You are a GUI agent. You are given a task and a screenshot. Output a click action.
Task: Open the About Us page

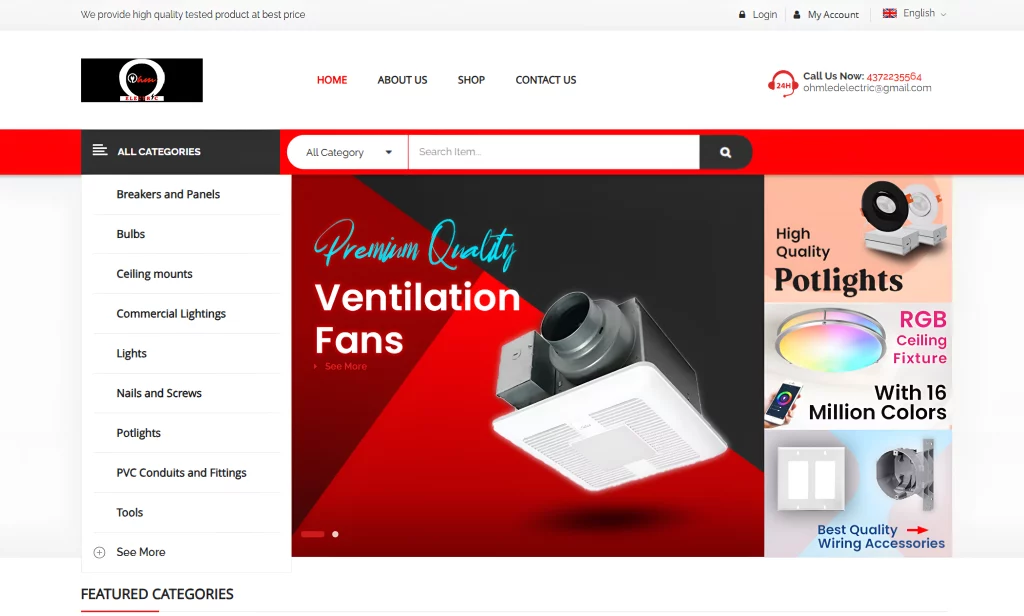click(402, 80)
